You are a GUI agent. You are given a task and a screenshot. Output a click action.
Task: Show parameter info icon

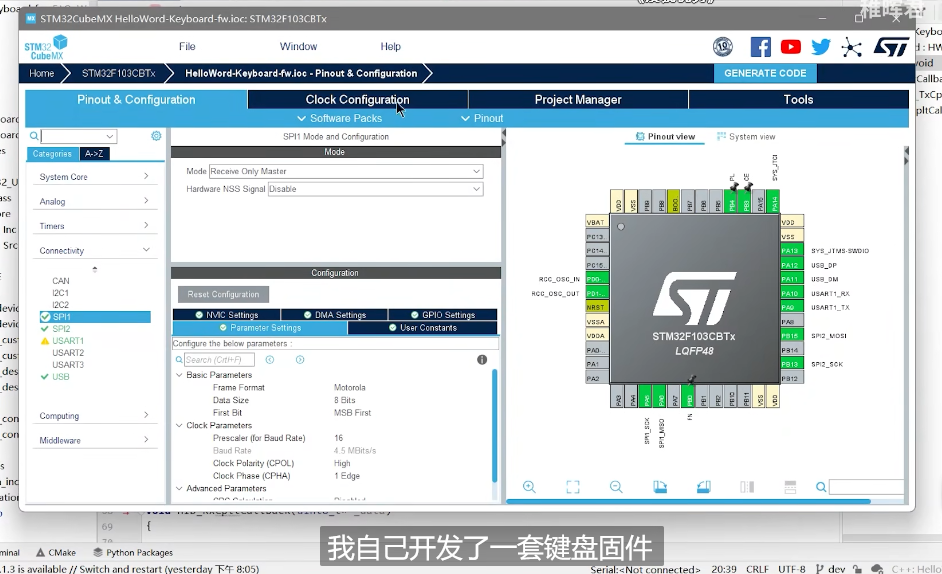[x=482, y=359]
